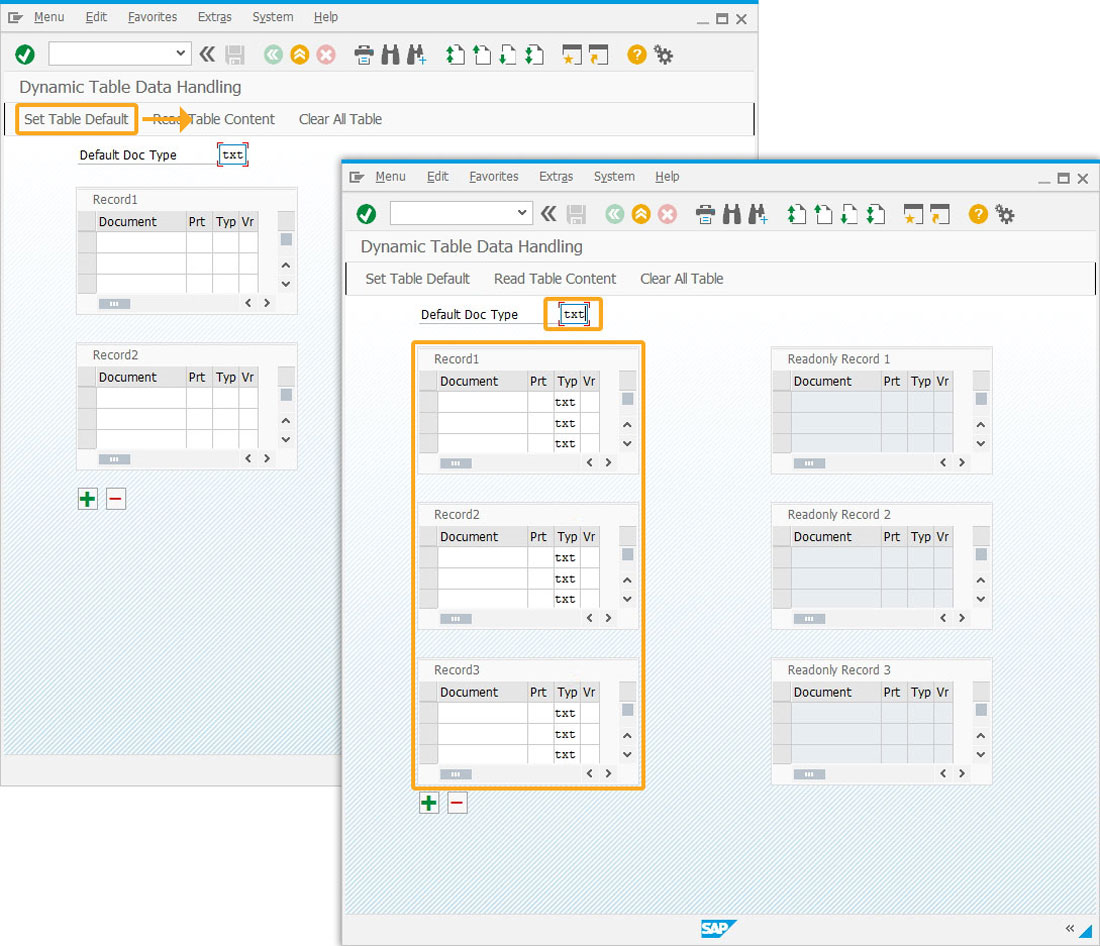Viewport: 1100px width, 946px height.
Task: Click scroll-right arrow of Record3 table in front window
Action: coord(608,773)
